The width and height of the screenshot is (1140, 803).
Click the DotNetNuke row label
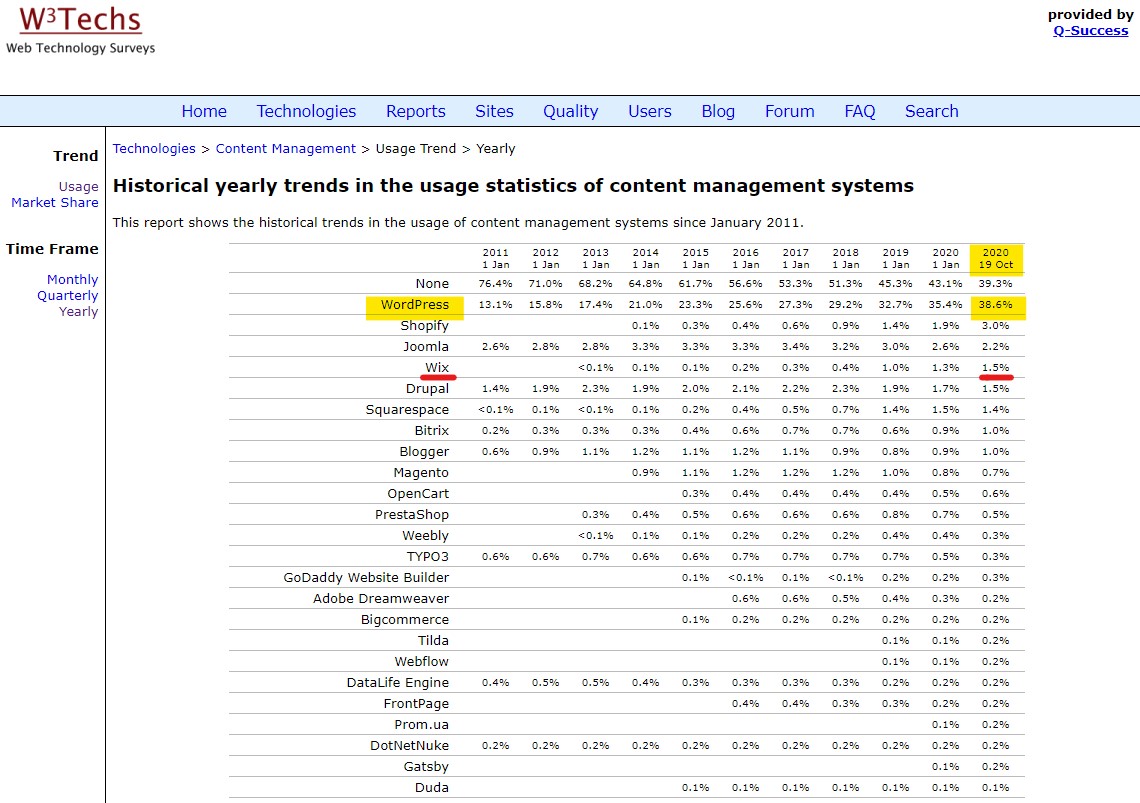[409, 746]
